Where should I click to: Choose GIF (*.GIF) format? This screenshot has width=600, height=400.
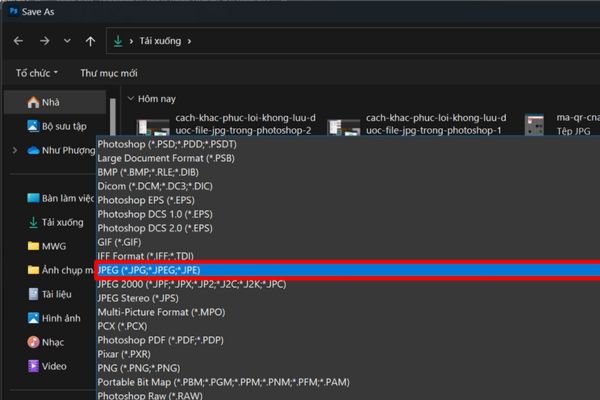pyautogui.click(x=348, y=242)
